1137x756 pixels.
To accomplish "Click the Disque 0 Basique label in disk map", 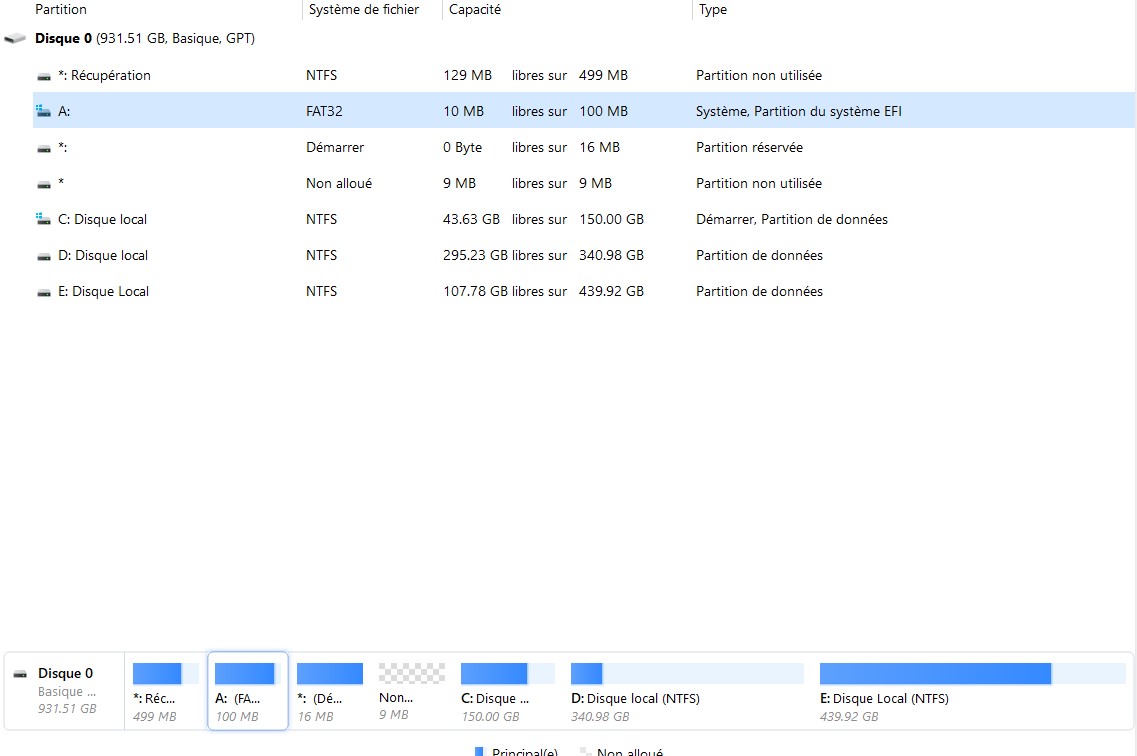I will [x=67, y=691].
